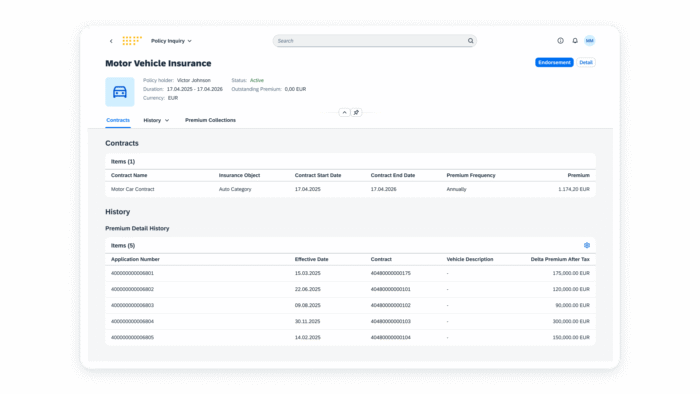Screen dimensions: 700x394
Task: Expand the History tab dropdown arrow
Action: pos(167,120)
